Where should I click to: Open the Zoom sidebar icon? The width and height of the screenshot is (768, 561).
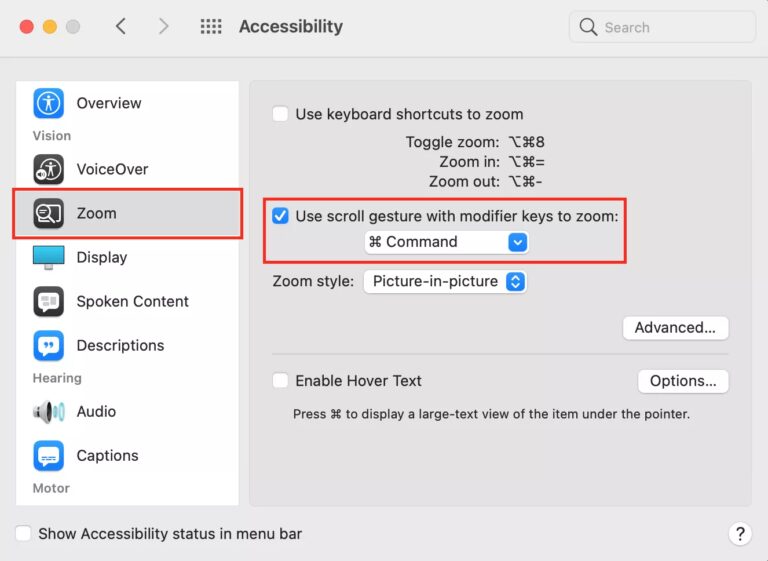point(48,213)
